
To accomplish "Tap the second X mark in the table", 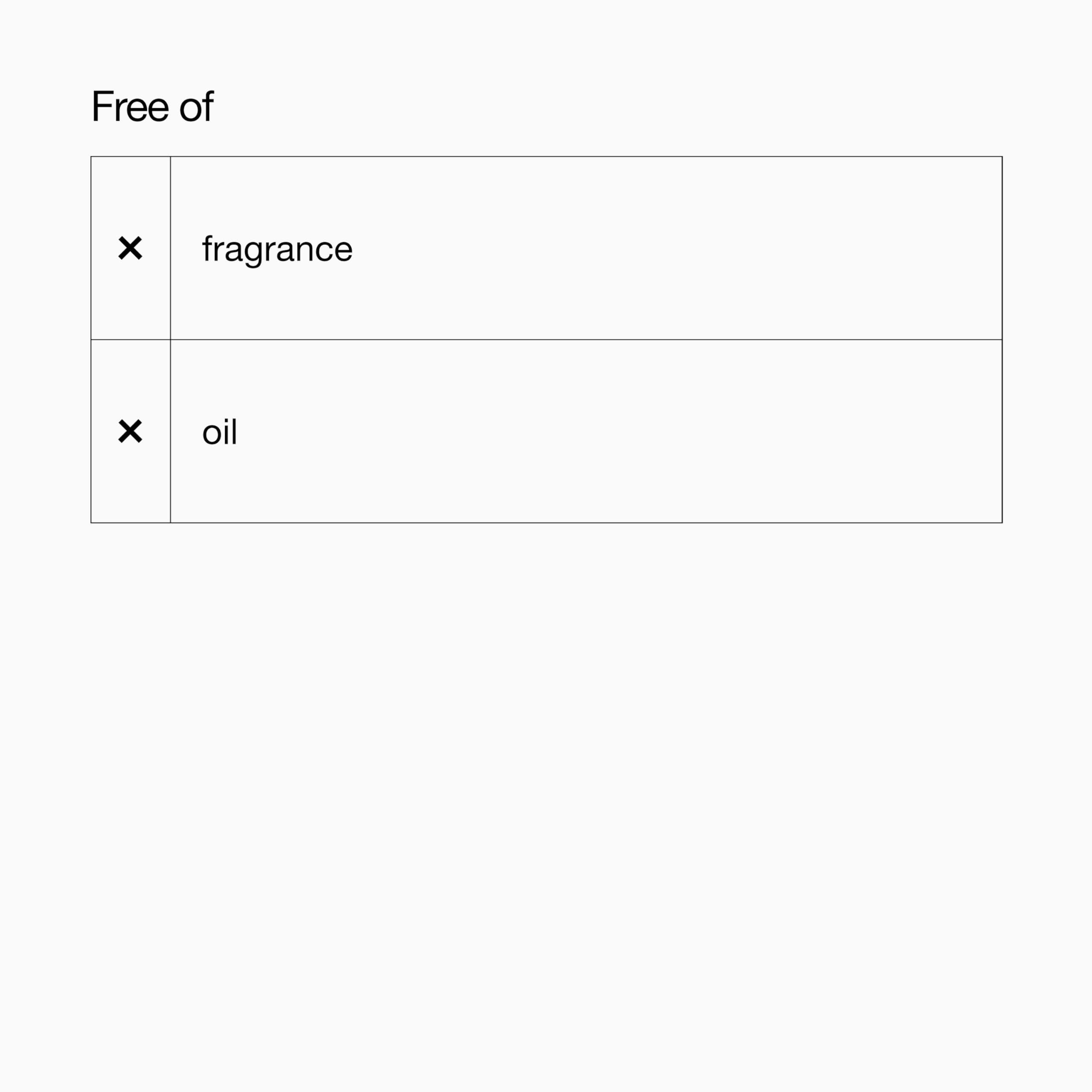I will tap(130, 431).
